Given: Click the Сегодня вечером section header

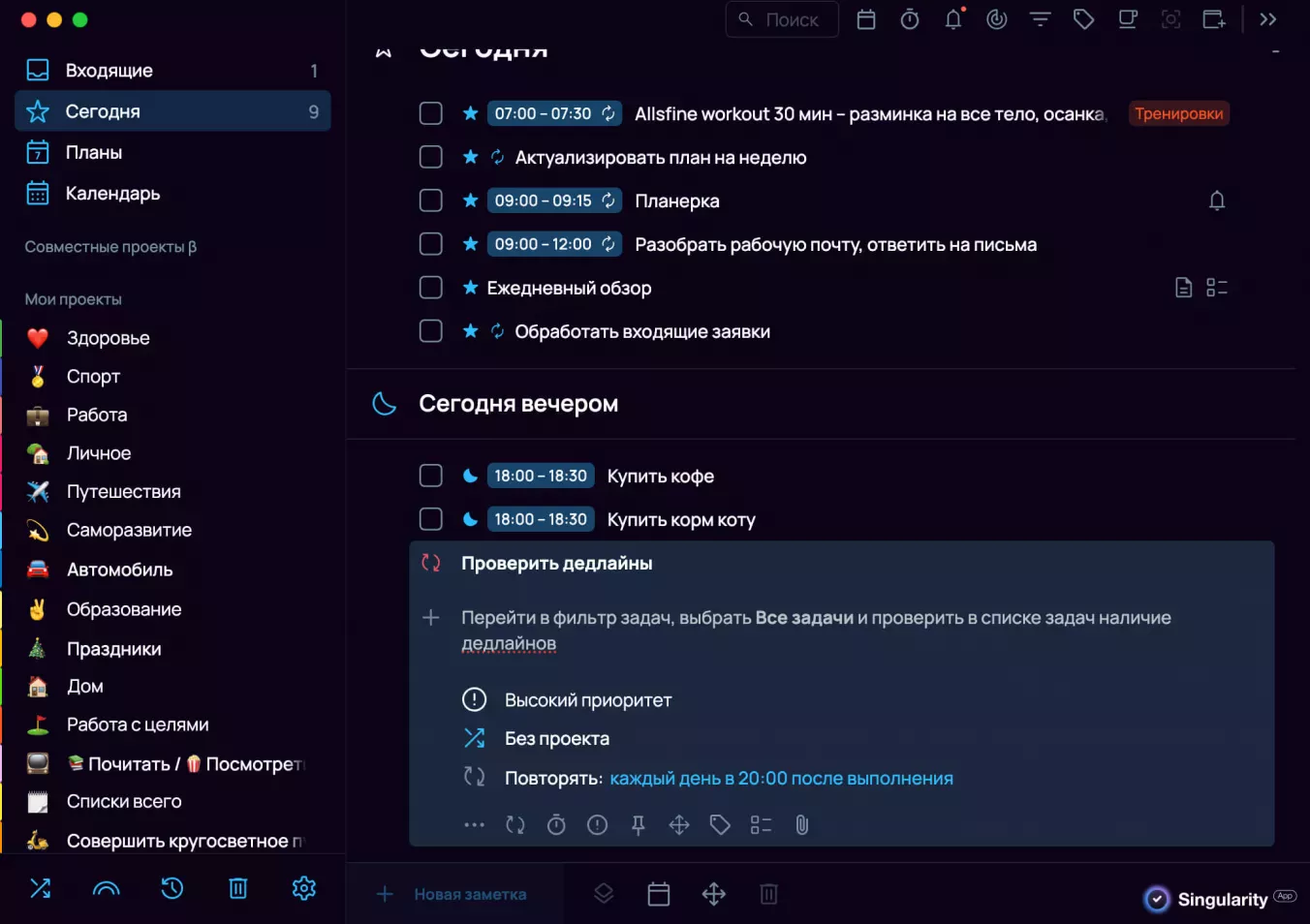Looking at the screenshot, I should pos(518,404).
